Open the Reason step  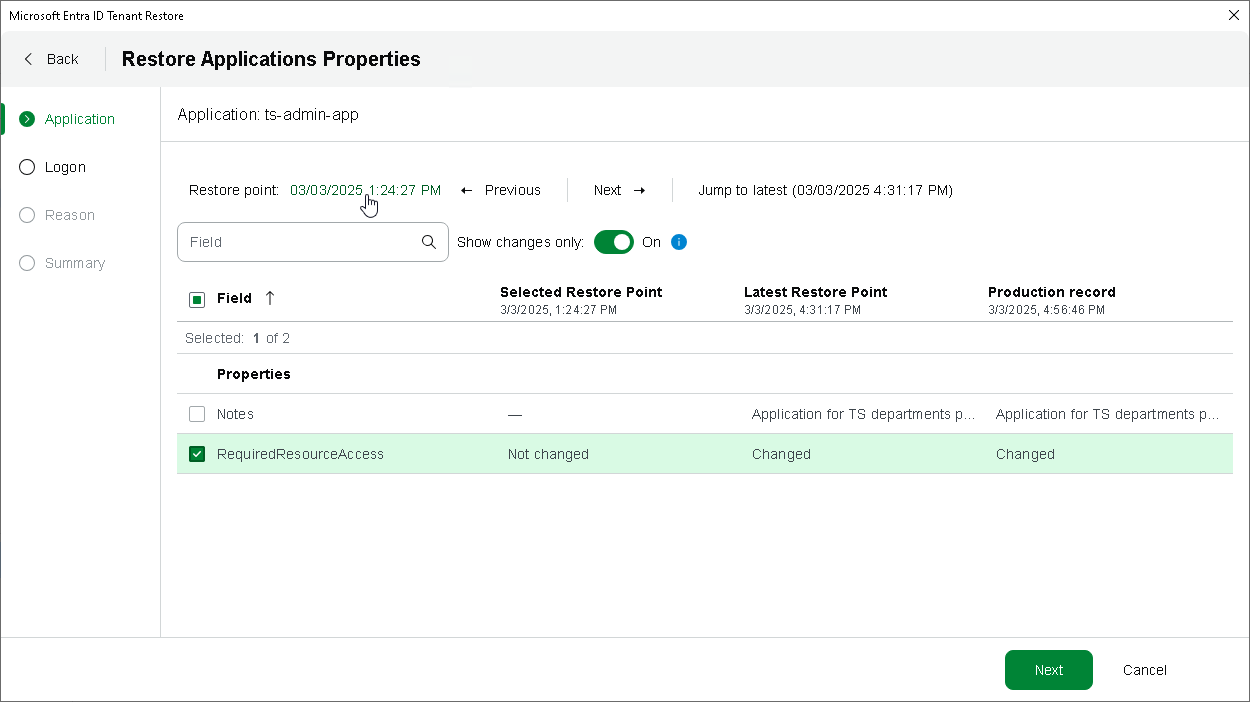[x=69, y=215]
